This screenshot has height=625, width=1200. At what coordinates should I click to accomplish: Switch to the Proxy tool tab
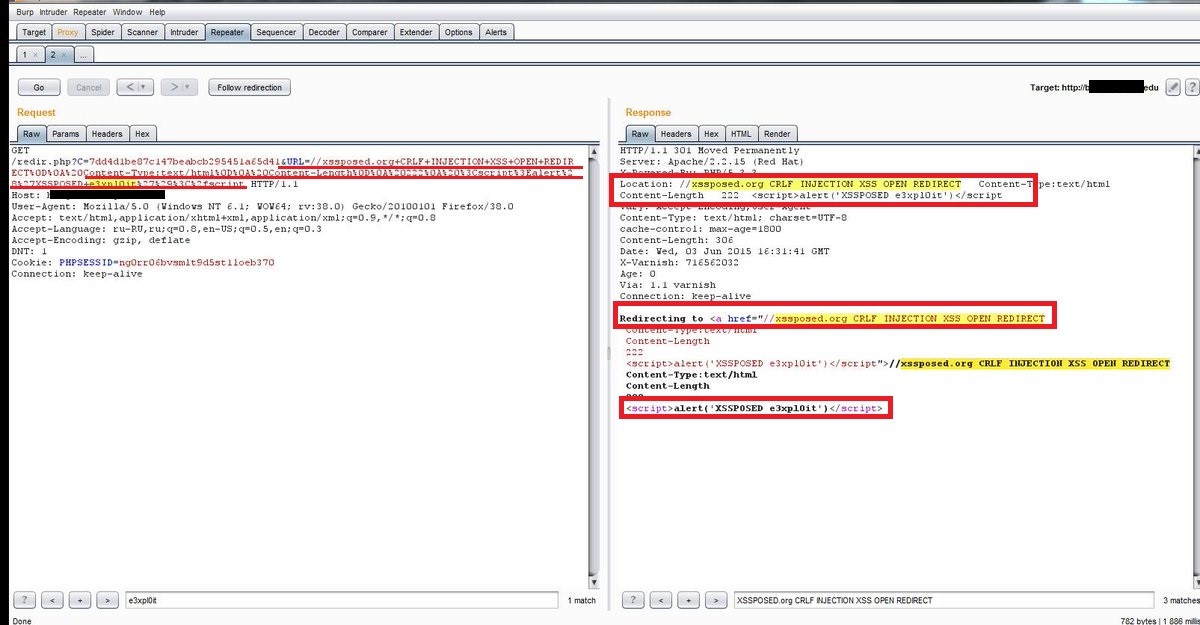point(67,32)
